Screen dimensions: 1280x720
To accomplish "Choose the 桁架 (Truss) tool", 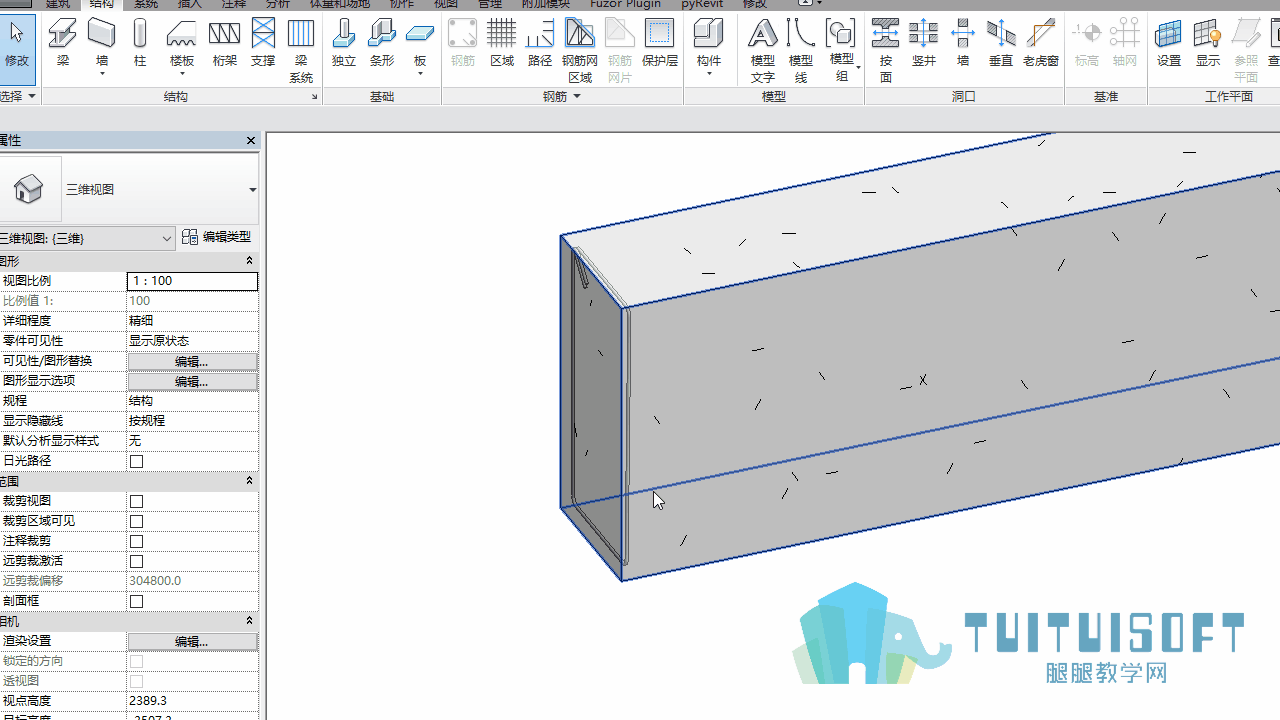I will 224,43.
